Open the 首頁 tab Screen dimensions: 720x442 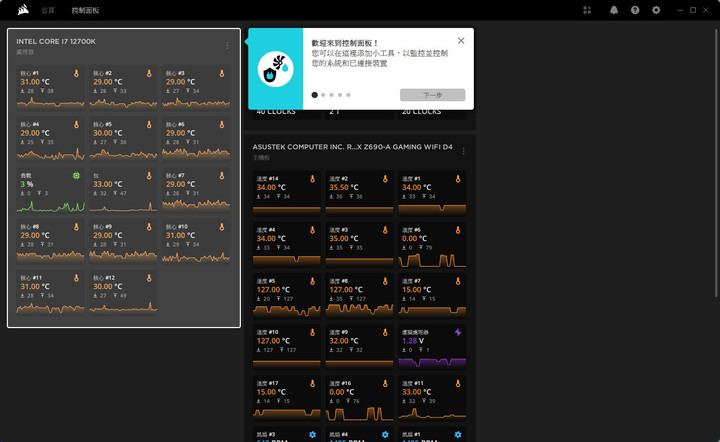pos(48,10)
